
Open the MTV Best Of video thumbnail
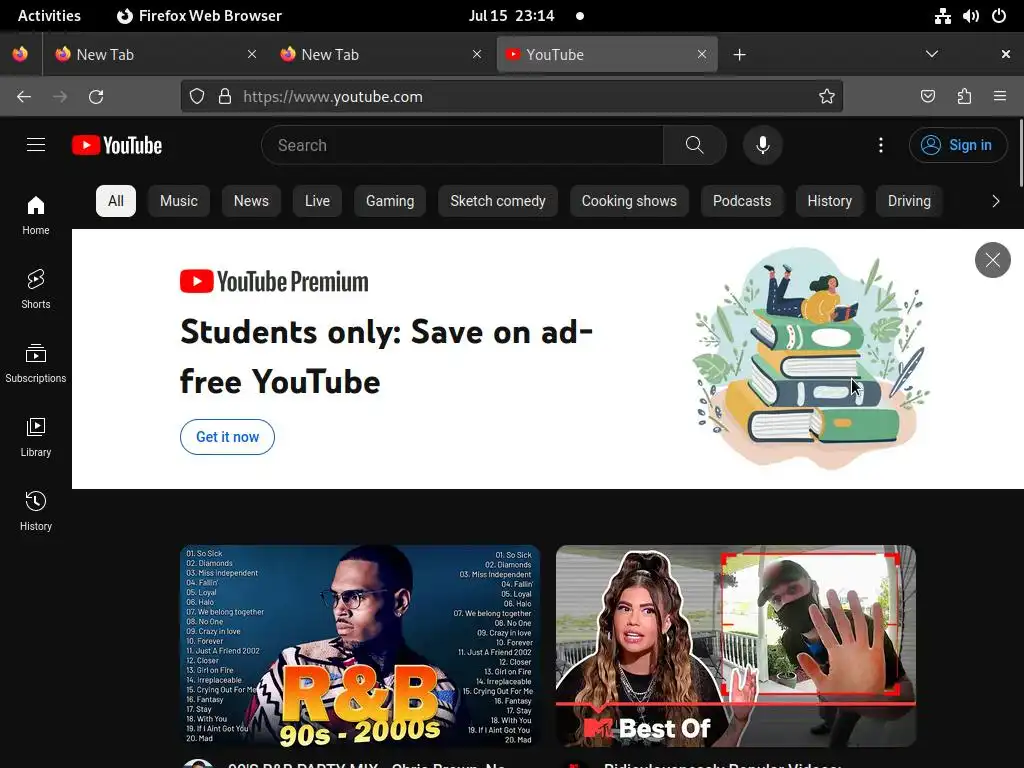(x=736, y=646)
